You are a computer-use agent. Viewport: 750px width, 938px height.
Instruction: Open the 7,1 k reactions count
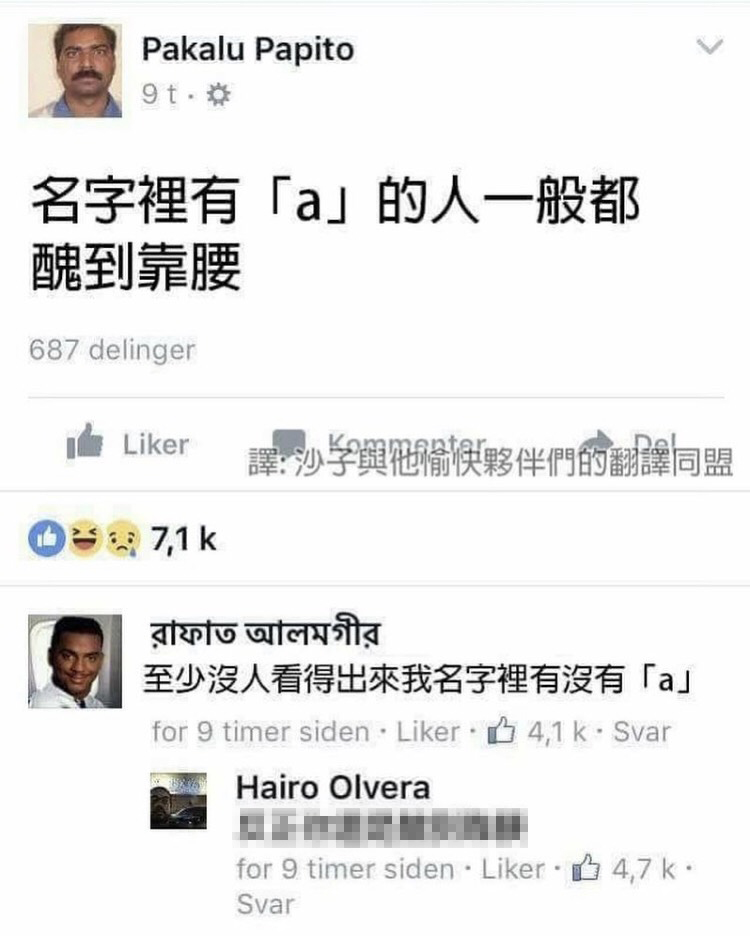183,539
